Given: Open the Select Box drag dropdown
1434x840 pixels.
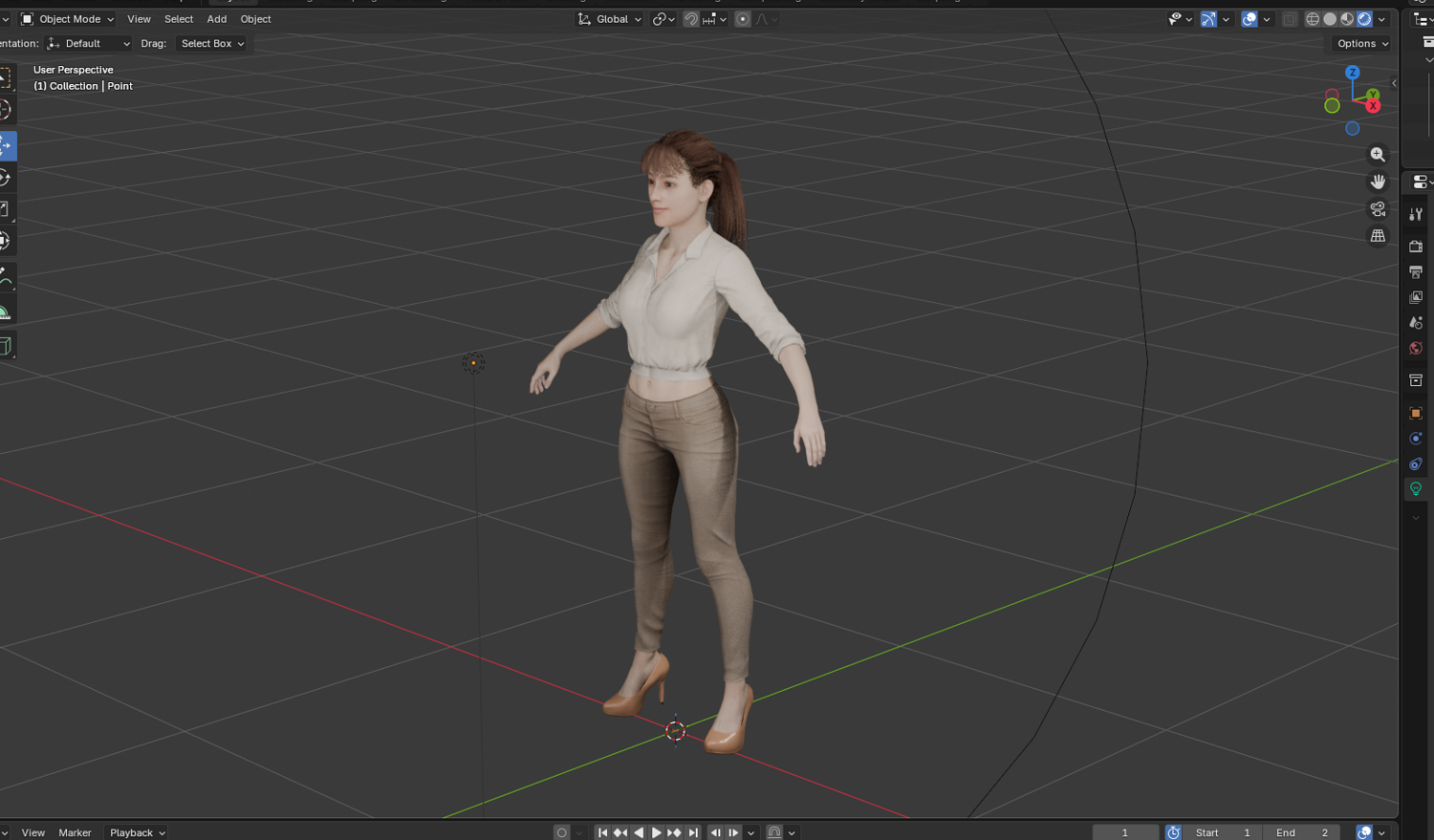Looking at the screenshot, I should 211,44.
